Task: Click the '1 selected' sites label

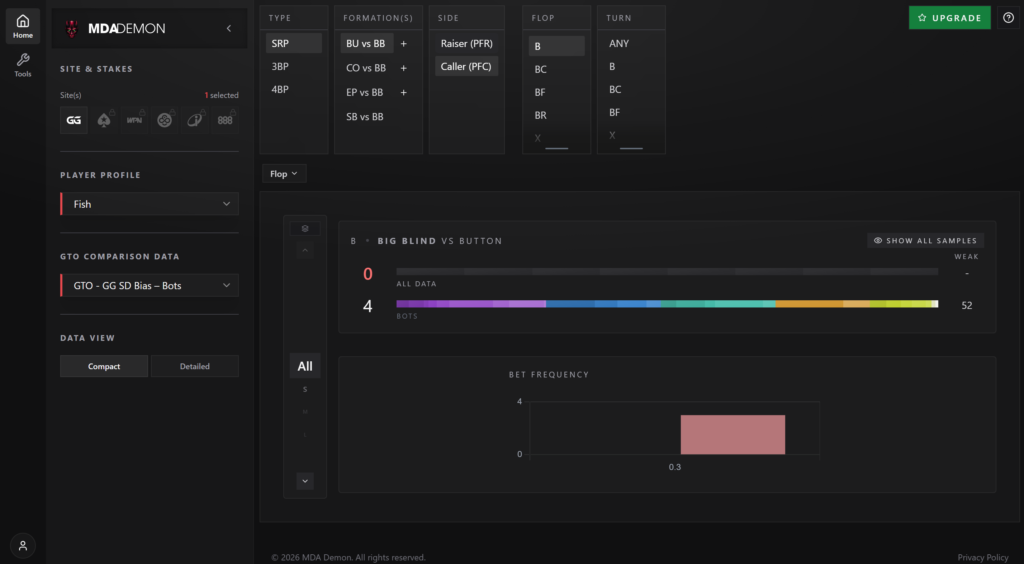Action: tap(221, 95)
